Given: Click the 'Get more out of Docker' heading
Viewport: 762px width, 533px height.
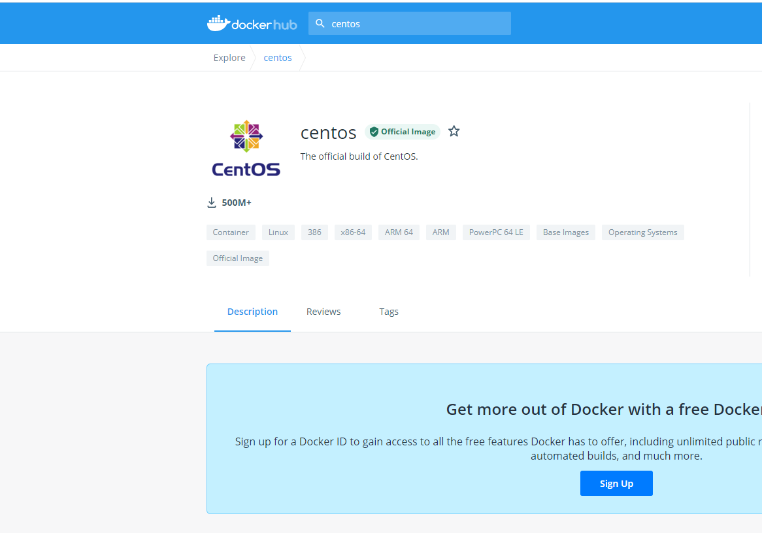Looking at the screenshot, I should pyautogui.click(x=604, y=410).
